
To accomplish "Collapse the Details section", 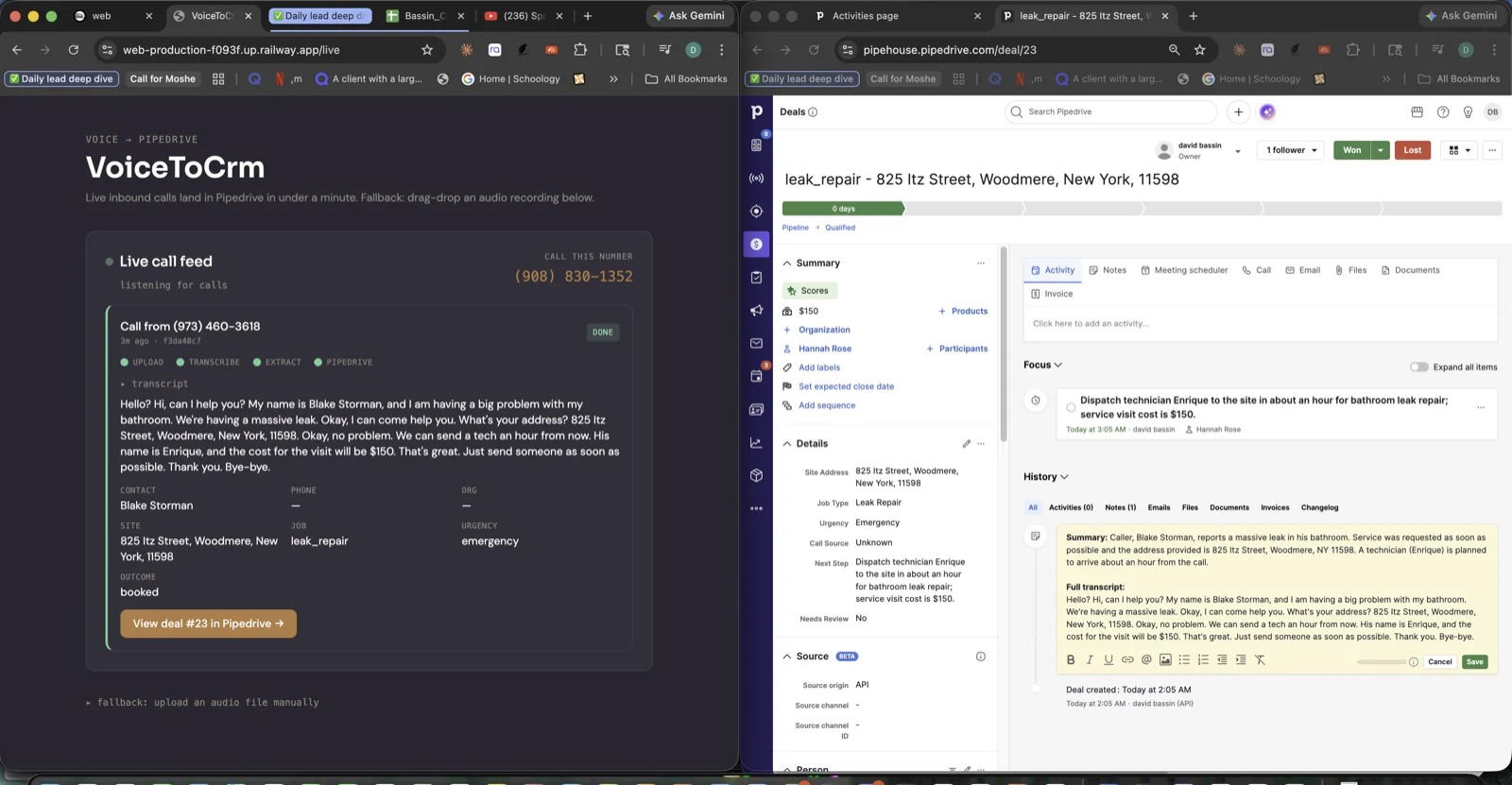I will pos(787,443).
